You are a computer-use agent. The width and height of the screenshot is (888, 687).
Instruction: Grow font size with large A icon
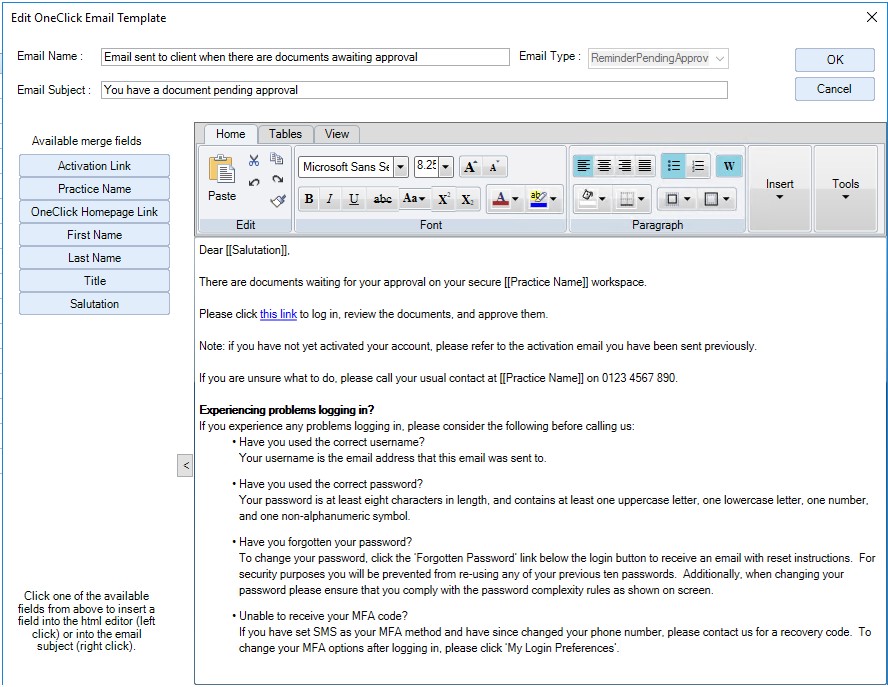pos(471,167)
